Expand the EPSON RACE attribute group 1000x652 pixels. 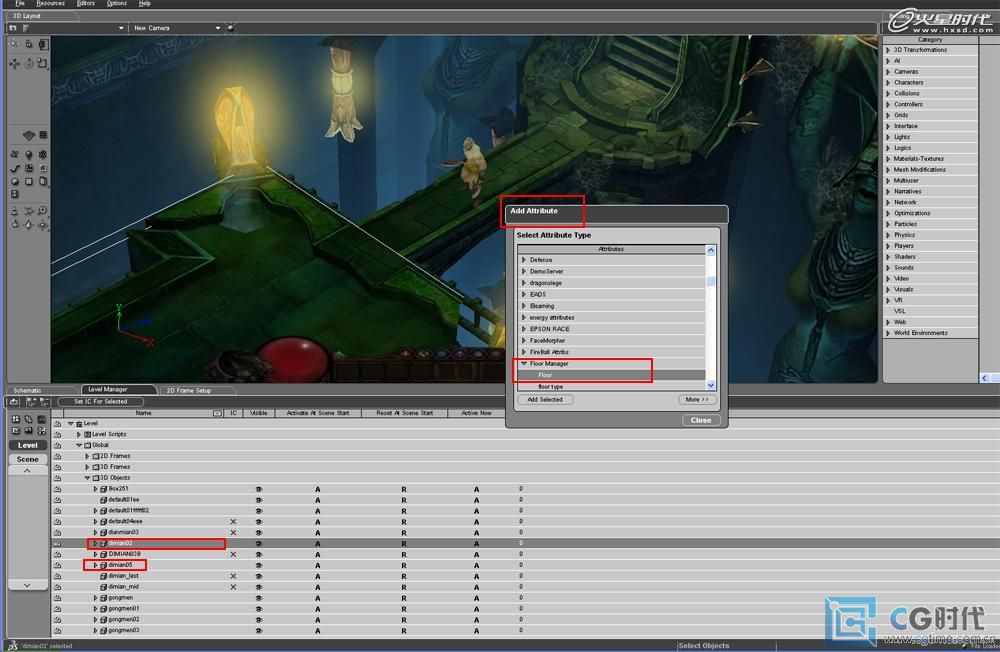click(x=524, y=329)
